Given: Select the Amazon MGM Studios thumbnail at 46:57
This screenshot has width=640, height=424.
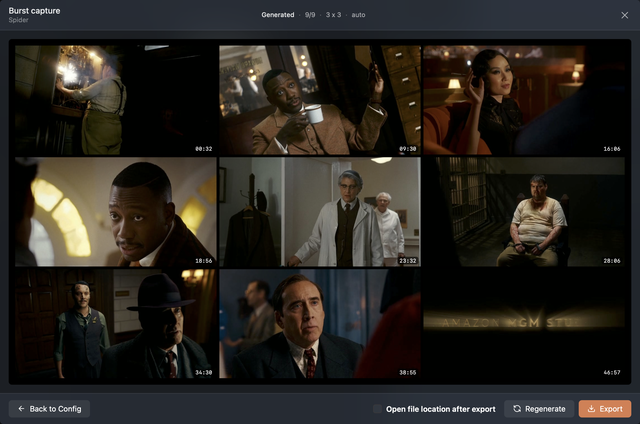Looking at the screenshot, I should tap(524, 324).
